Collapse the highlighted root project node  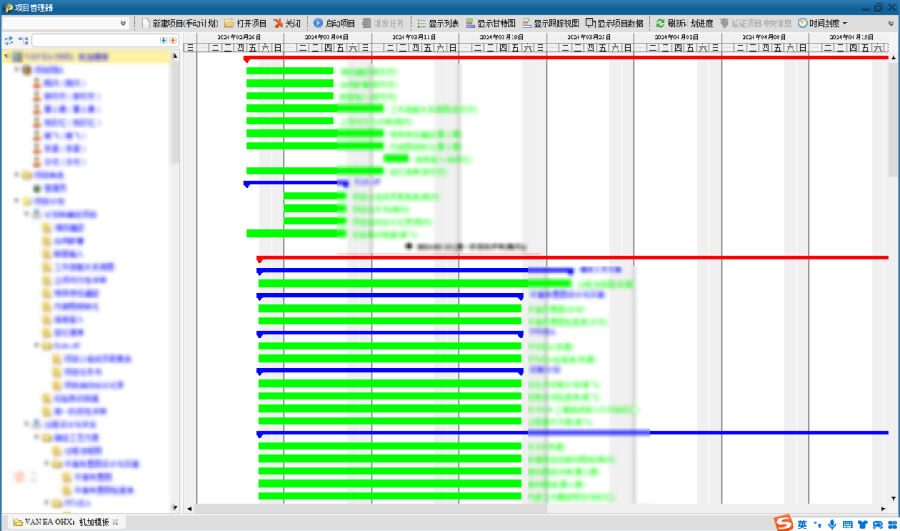point(6,56)
